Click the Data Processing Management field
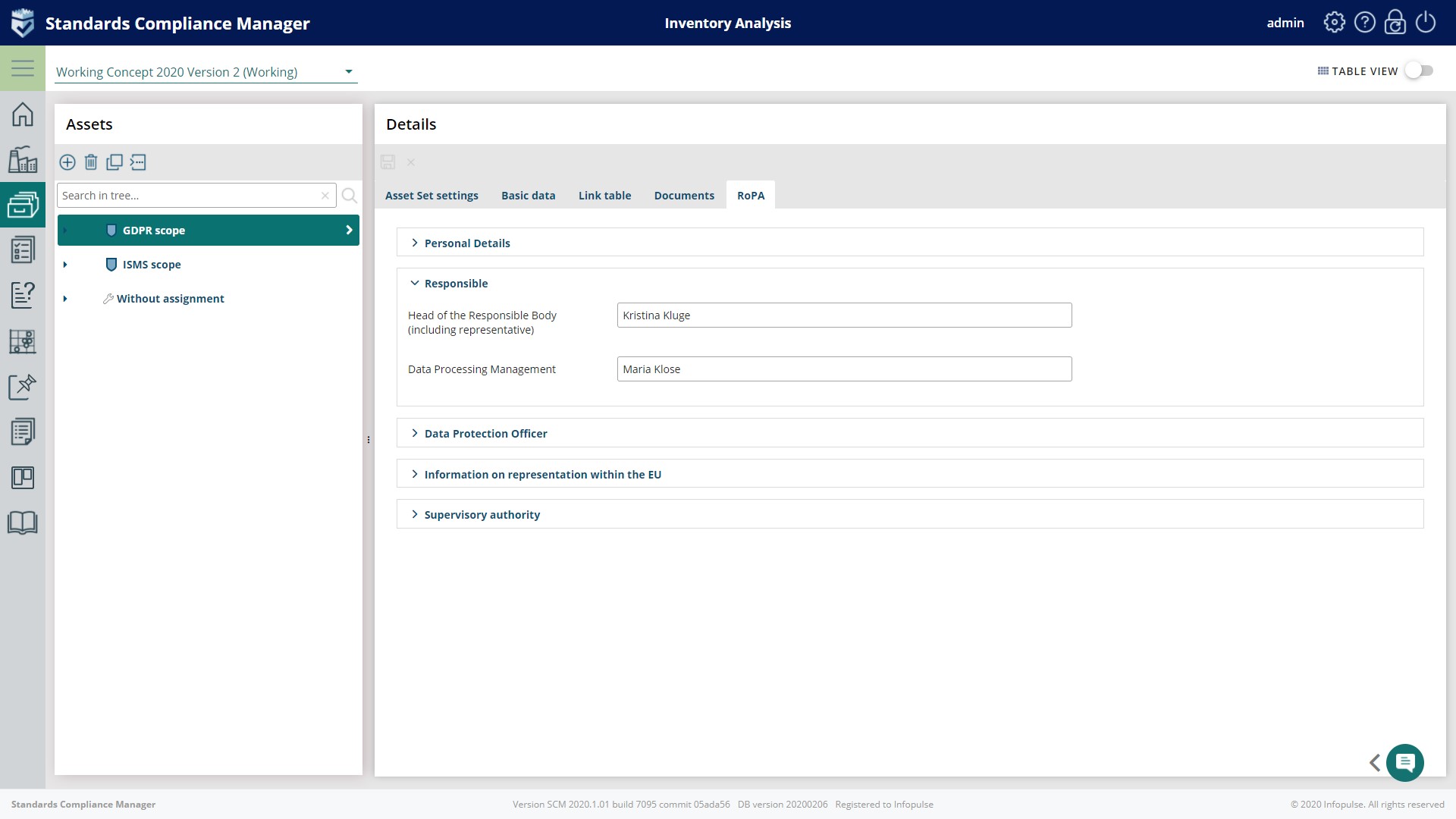Viewport: 1456px width, 819px height. [844, 369]
